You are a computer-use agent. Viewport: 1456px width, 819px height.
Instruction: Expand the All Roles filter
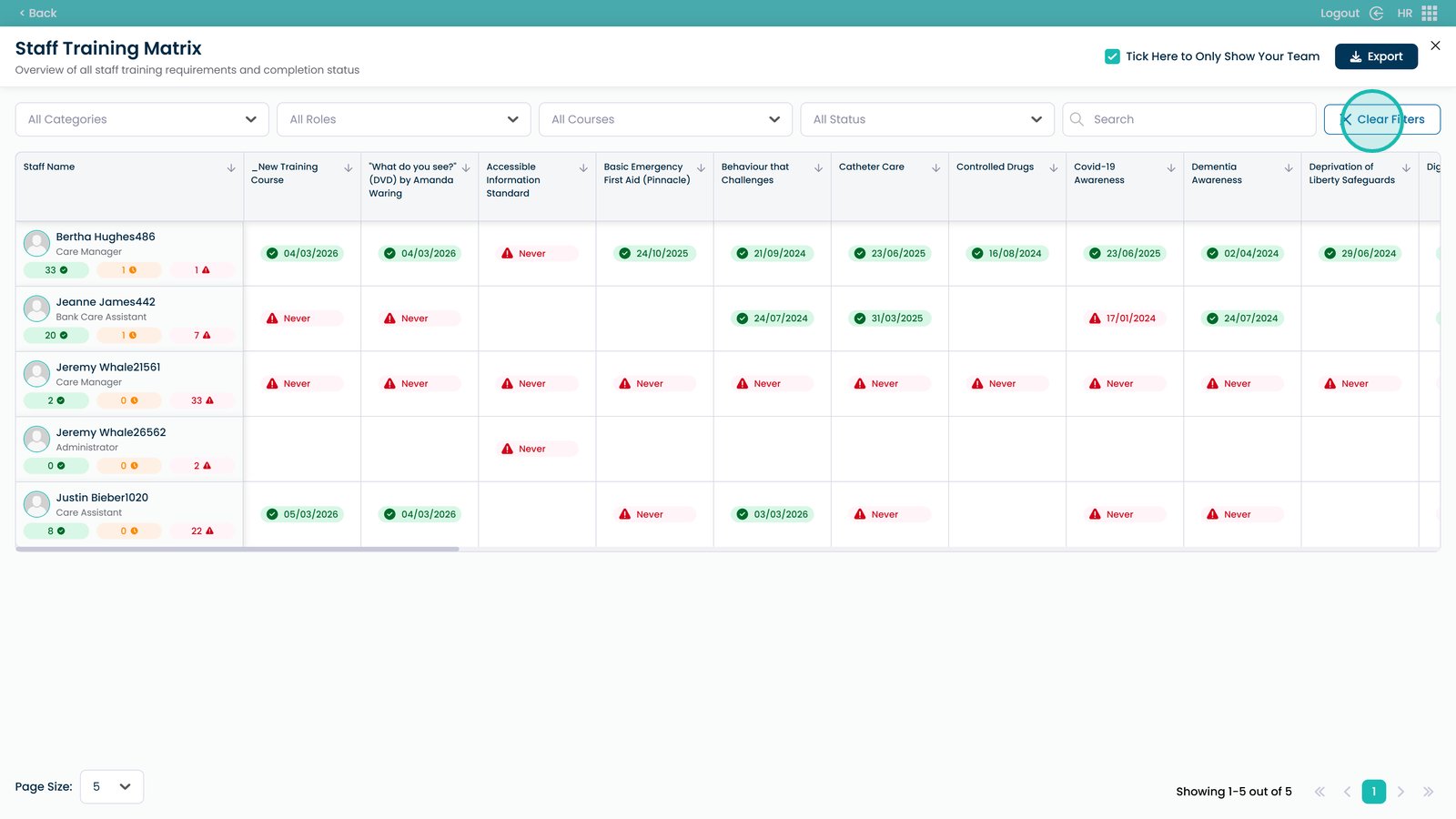[403, 119]
